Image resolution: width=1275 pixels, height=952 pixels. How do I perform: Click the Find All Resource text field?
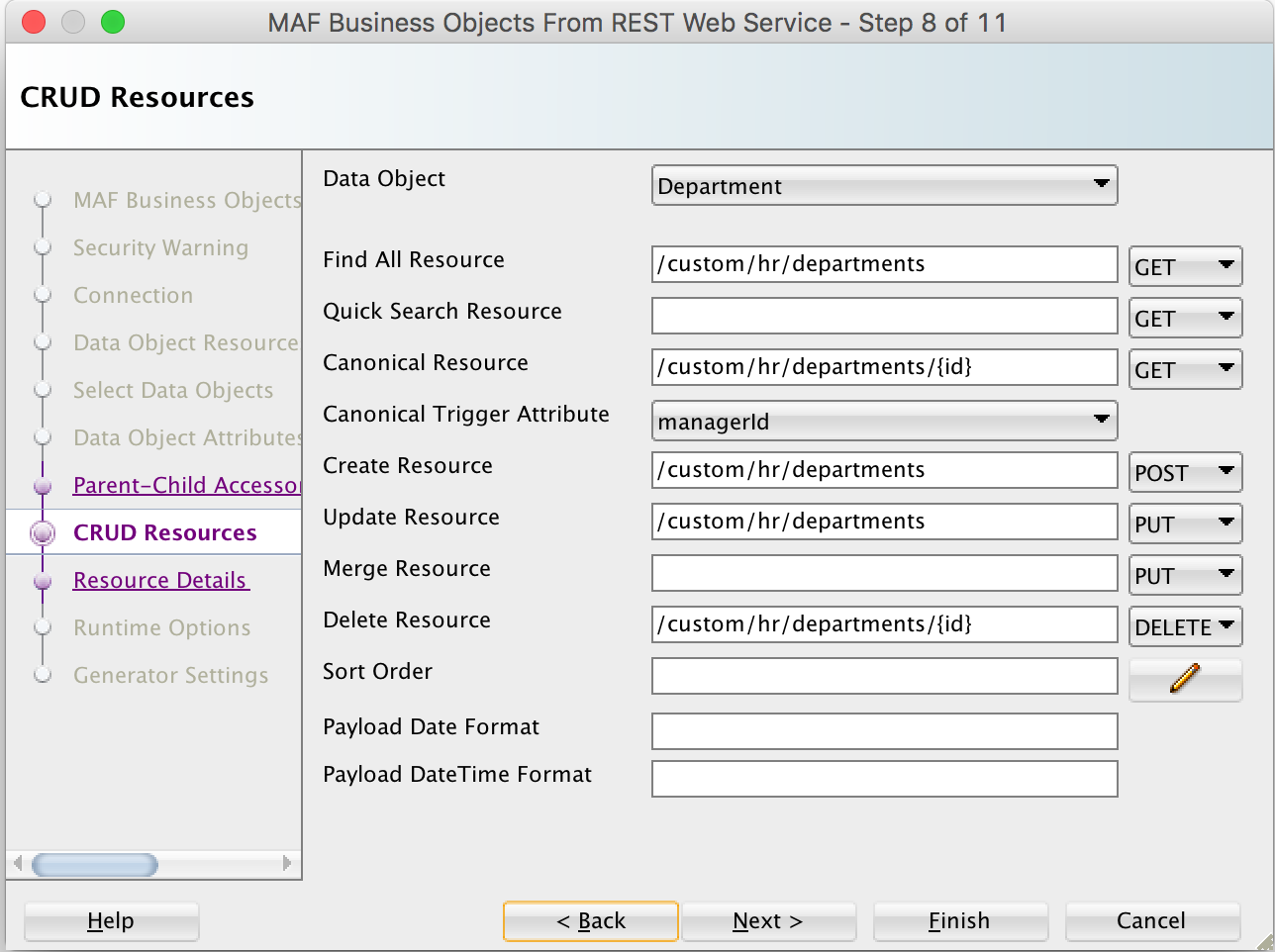click(x=884, y=264)
